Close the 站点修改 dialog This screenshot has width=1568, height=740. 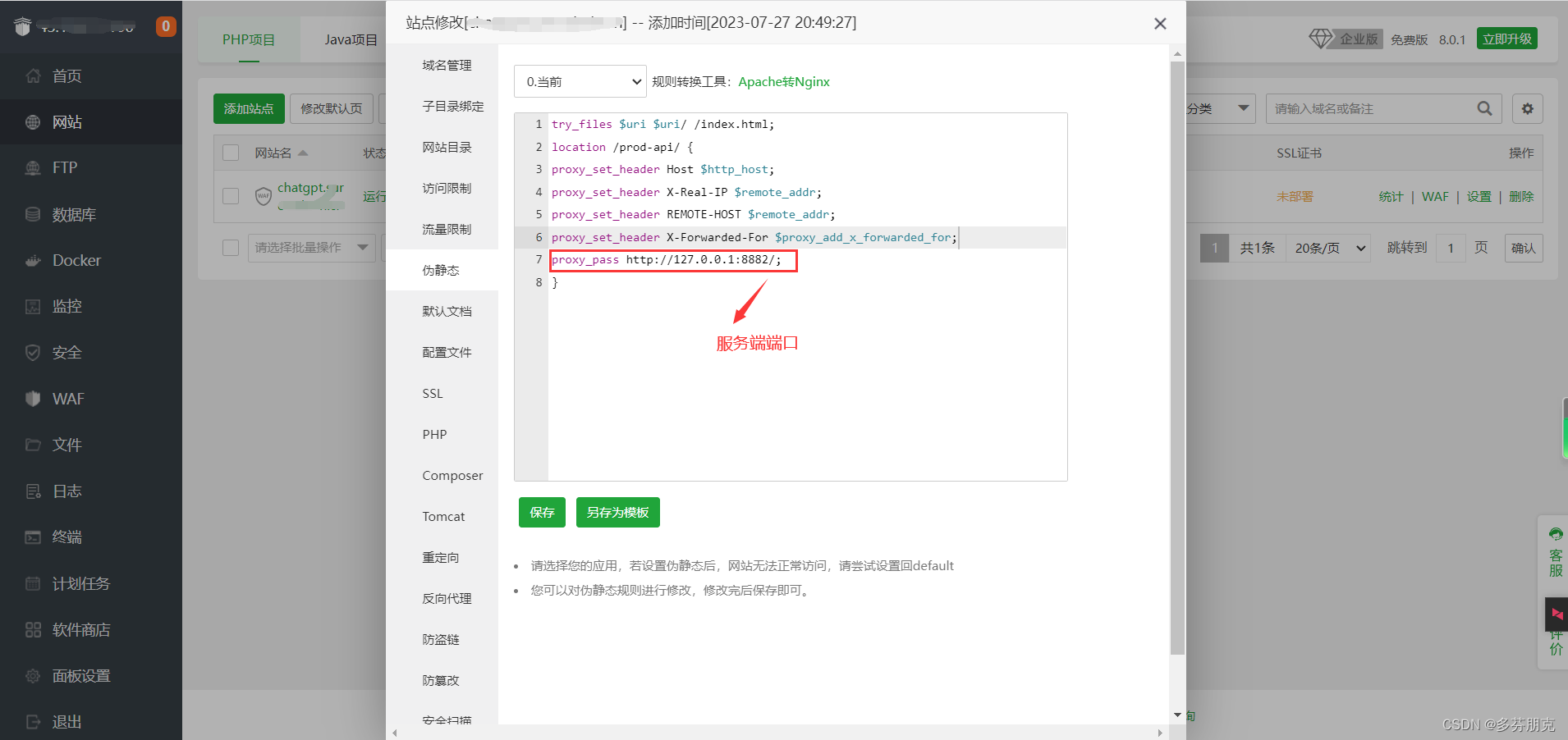coord(1160,24)
